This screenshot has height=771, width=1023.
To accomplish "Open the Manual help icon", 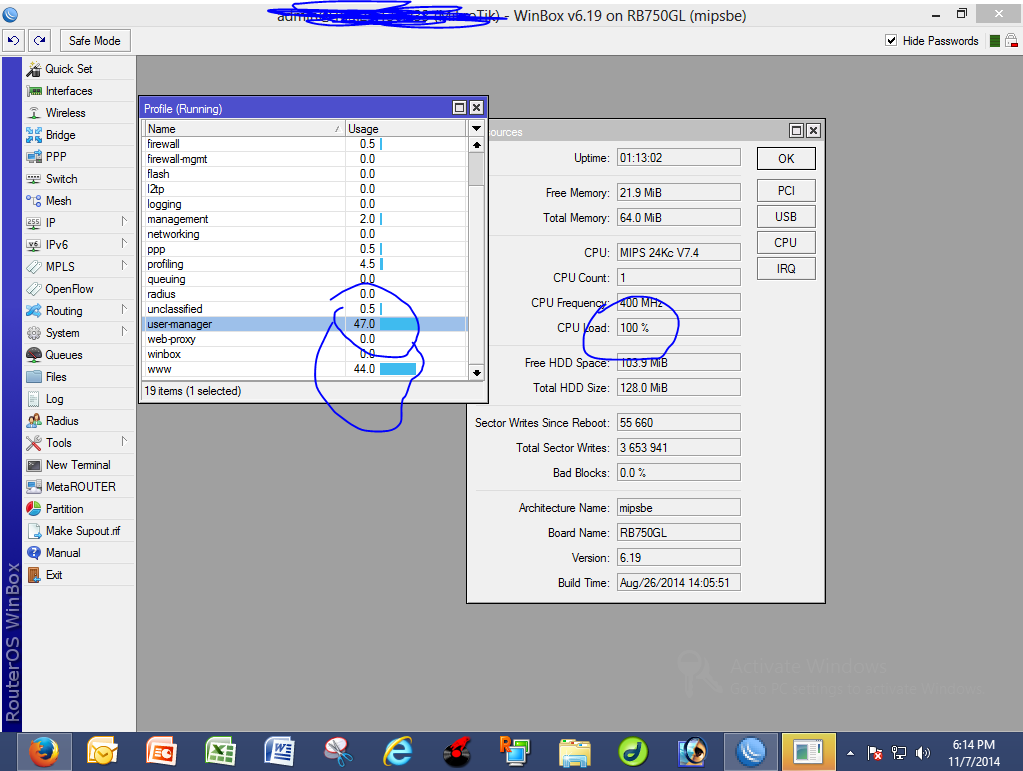I will click(34, 552).
